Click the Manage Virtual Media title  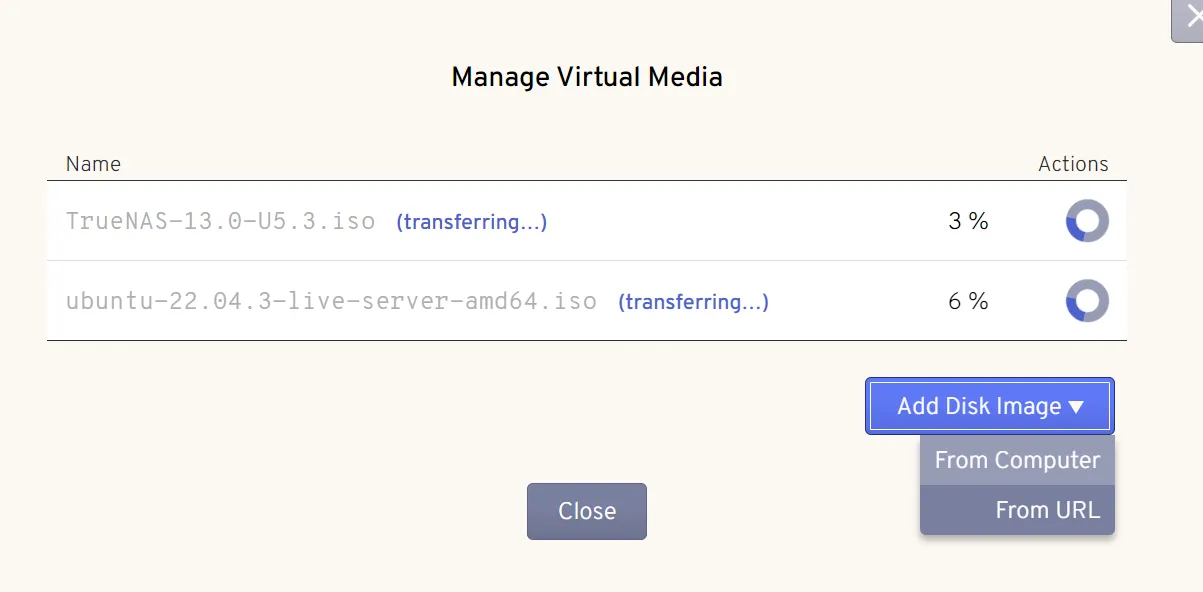[x=587, y=77]
